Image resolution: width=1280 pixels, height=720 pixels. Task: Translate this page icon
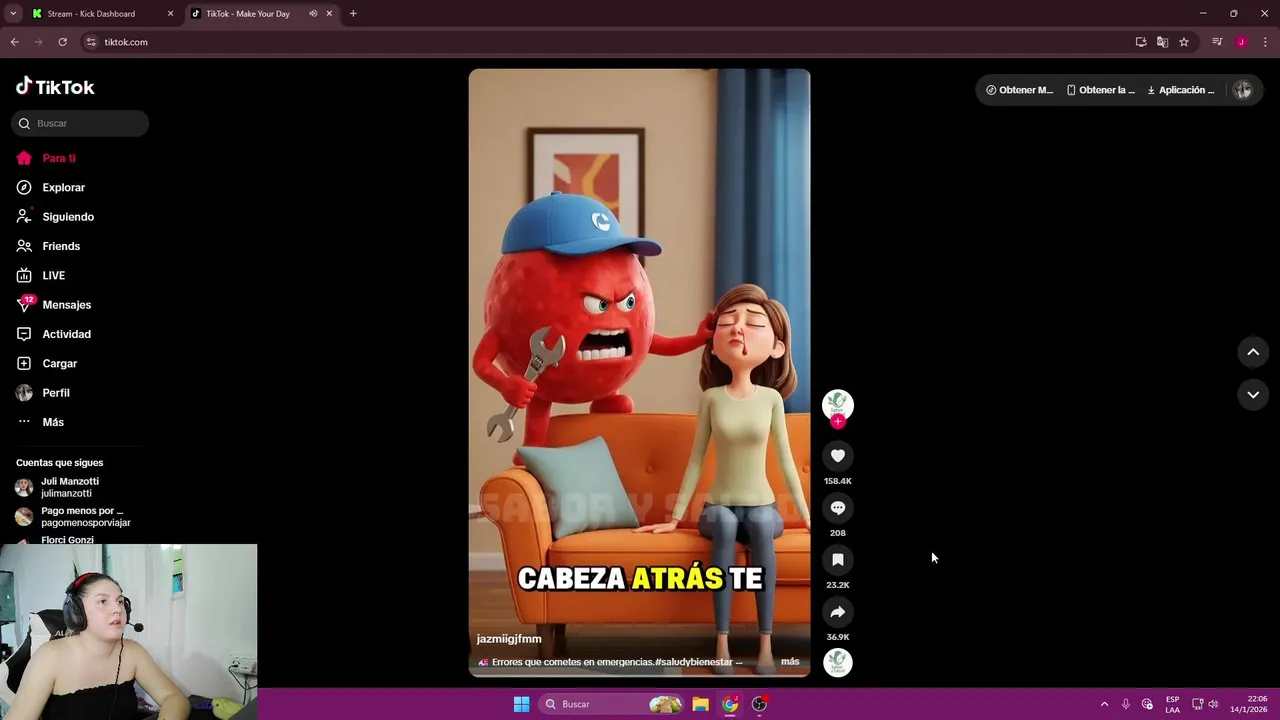pyautogui.click(x=1162, y=42)
